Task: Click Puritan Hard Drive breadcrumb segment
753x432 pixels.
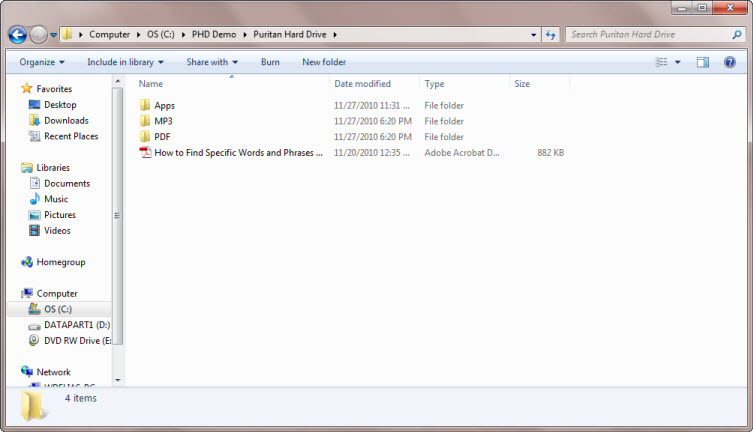Action: [x=290, y=35]
